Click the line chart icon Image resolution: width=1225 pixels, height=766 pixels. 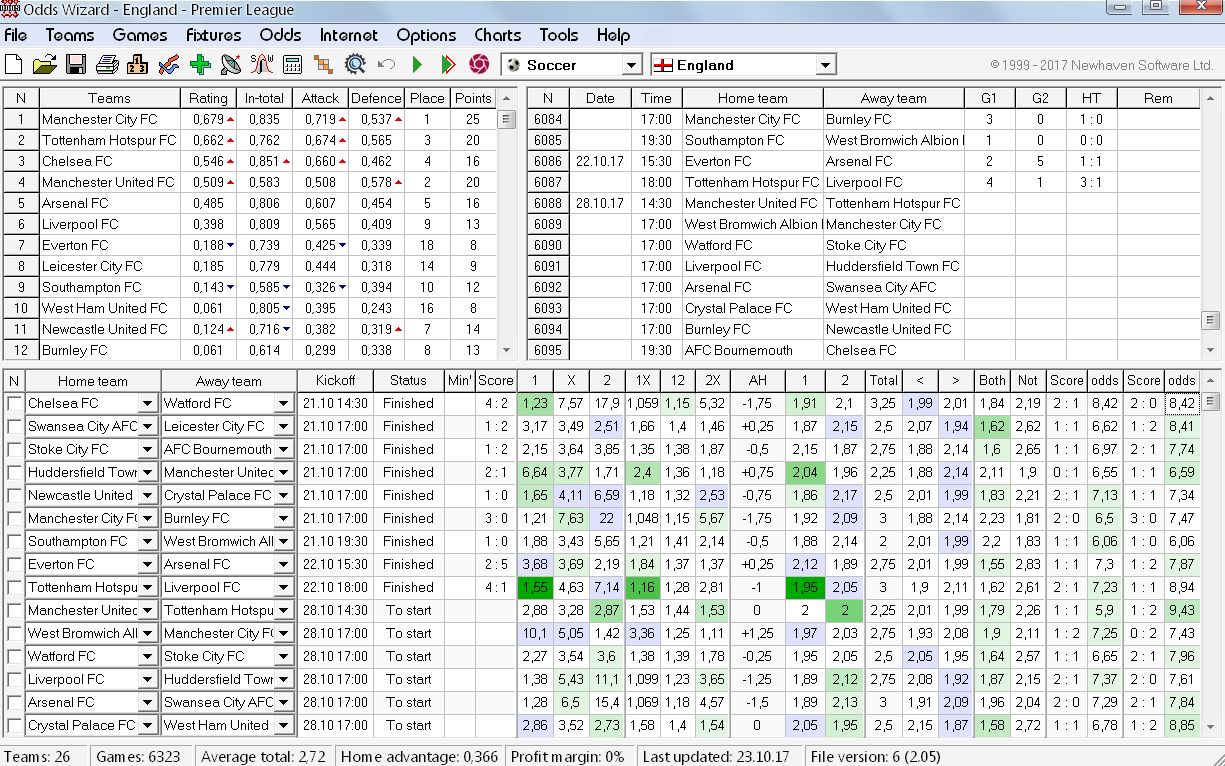[169, 65]
